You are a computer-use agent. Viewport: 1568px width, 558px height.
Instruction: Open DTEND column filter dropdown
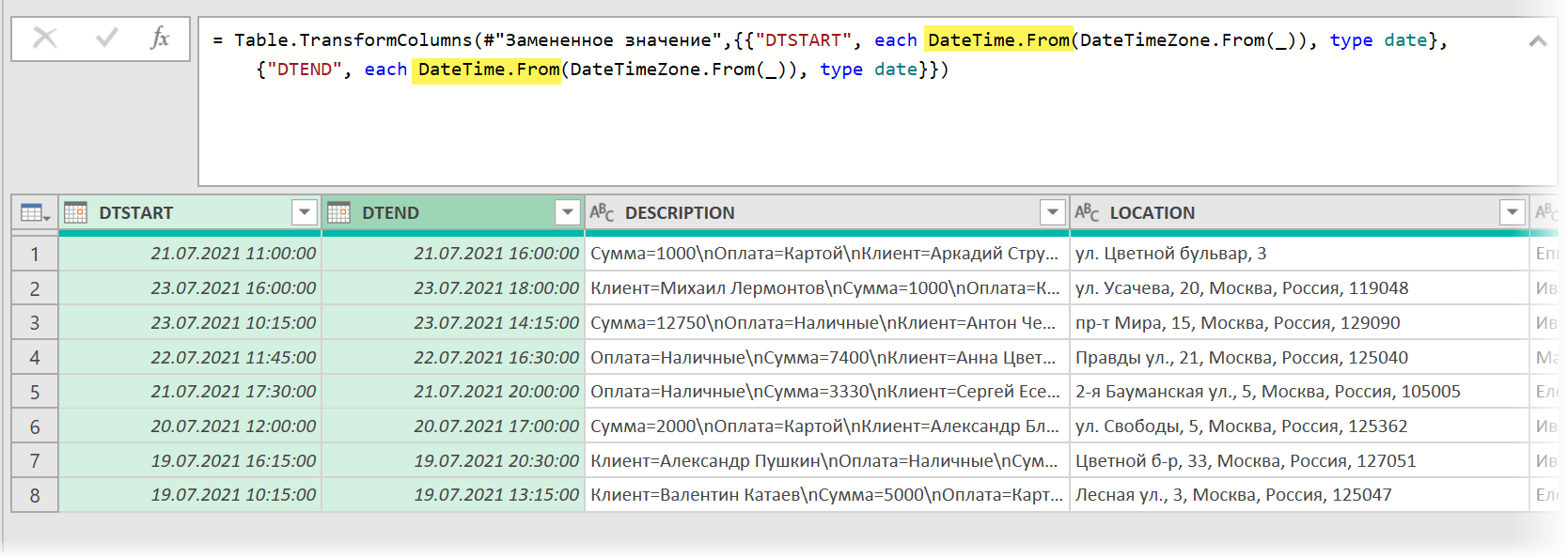pyautogui.click(x=567, y=212)
